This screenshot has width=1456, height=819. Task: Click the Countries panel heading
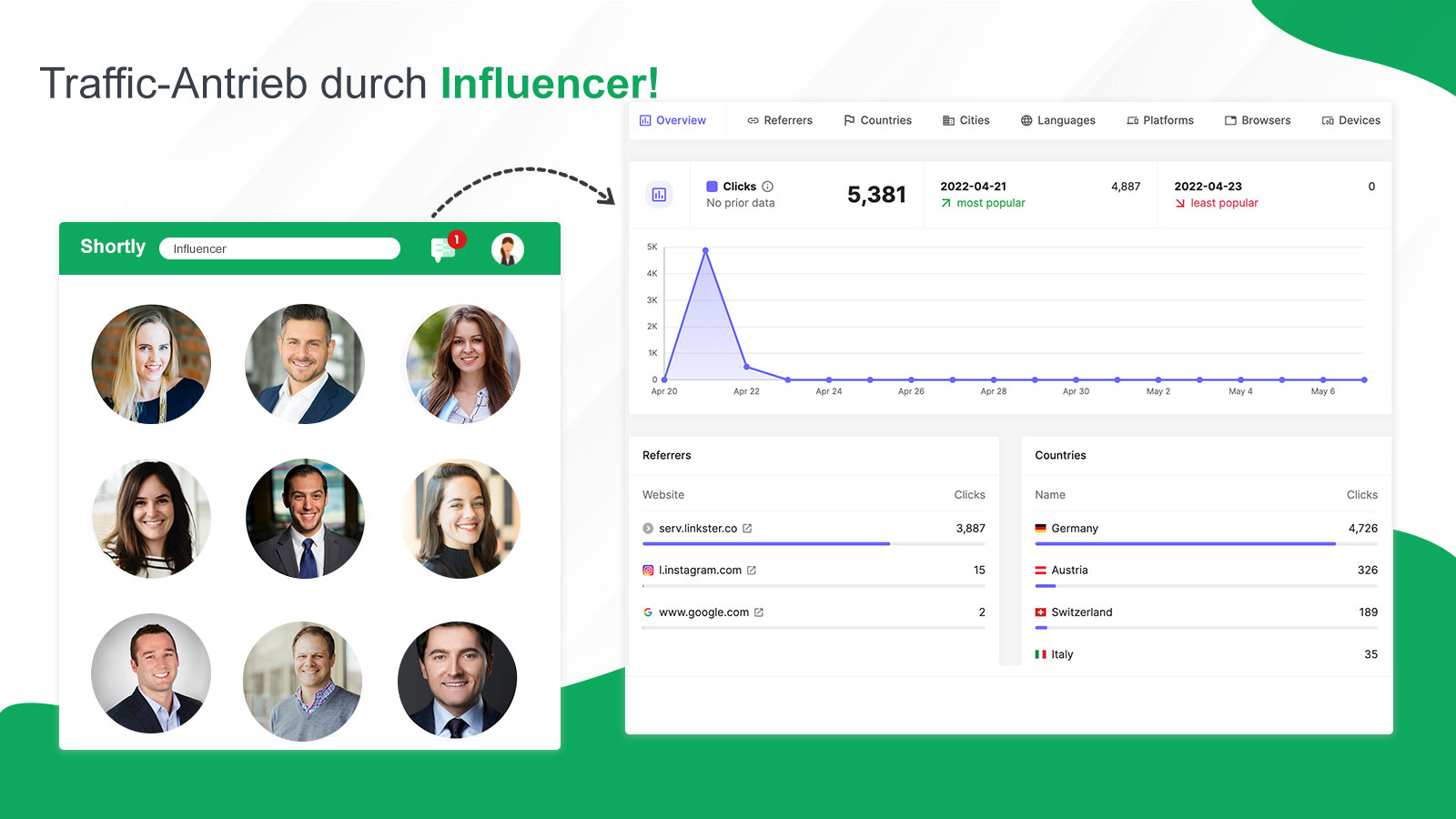(1060, 455)
